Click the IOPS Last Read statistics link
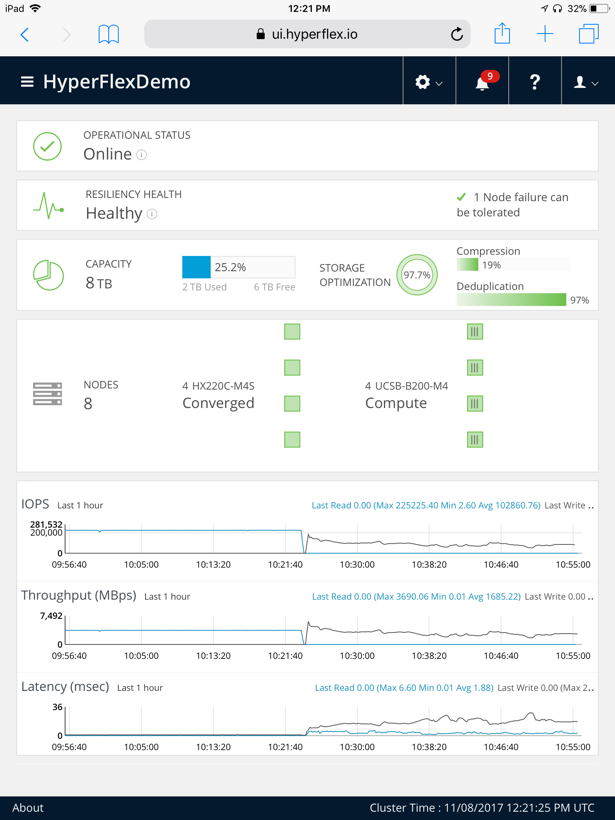The height and width of the screenshot is (820, 615). click(426, 506)
